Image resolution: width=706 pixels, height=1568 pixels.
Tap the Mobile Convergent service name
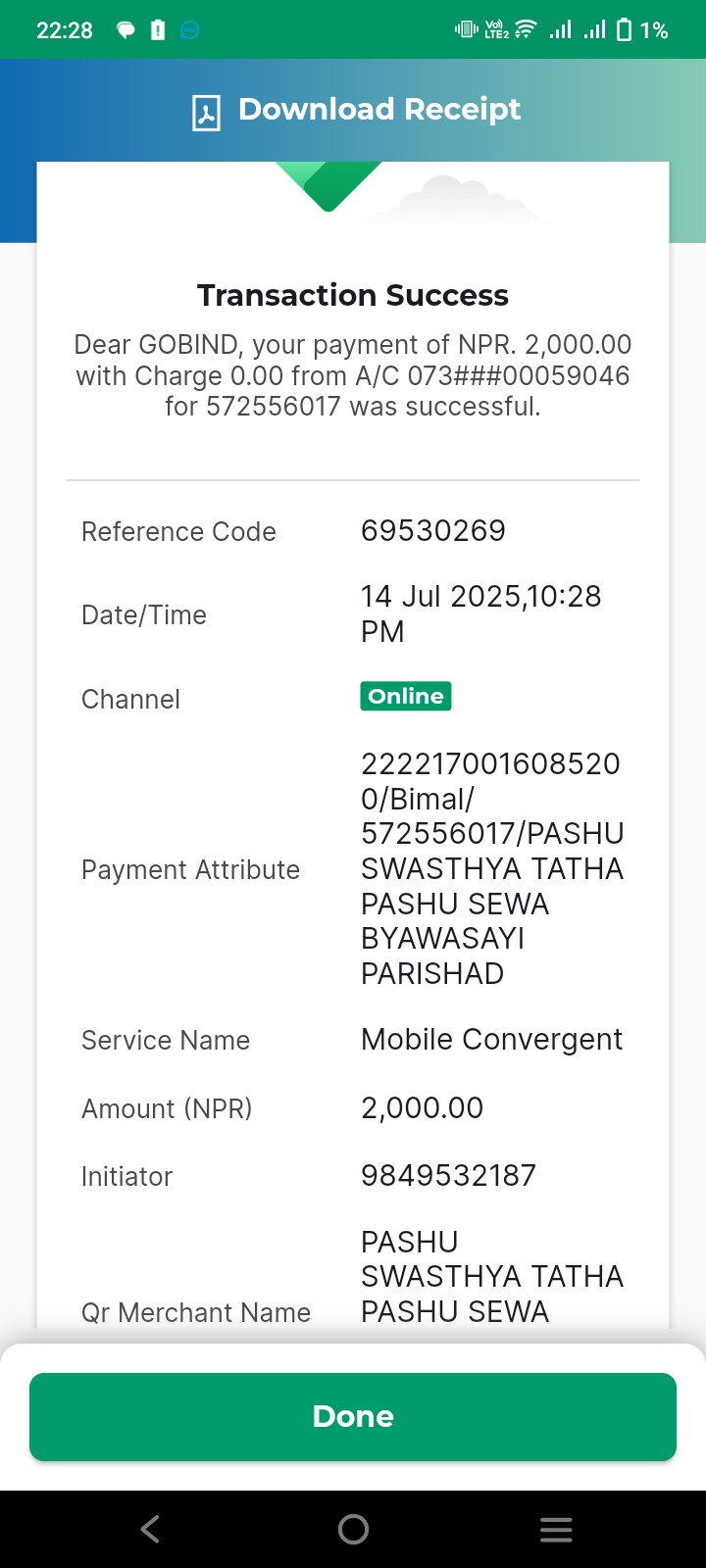pyautogui.click(x=492, y=1040)
